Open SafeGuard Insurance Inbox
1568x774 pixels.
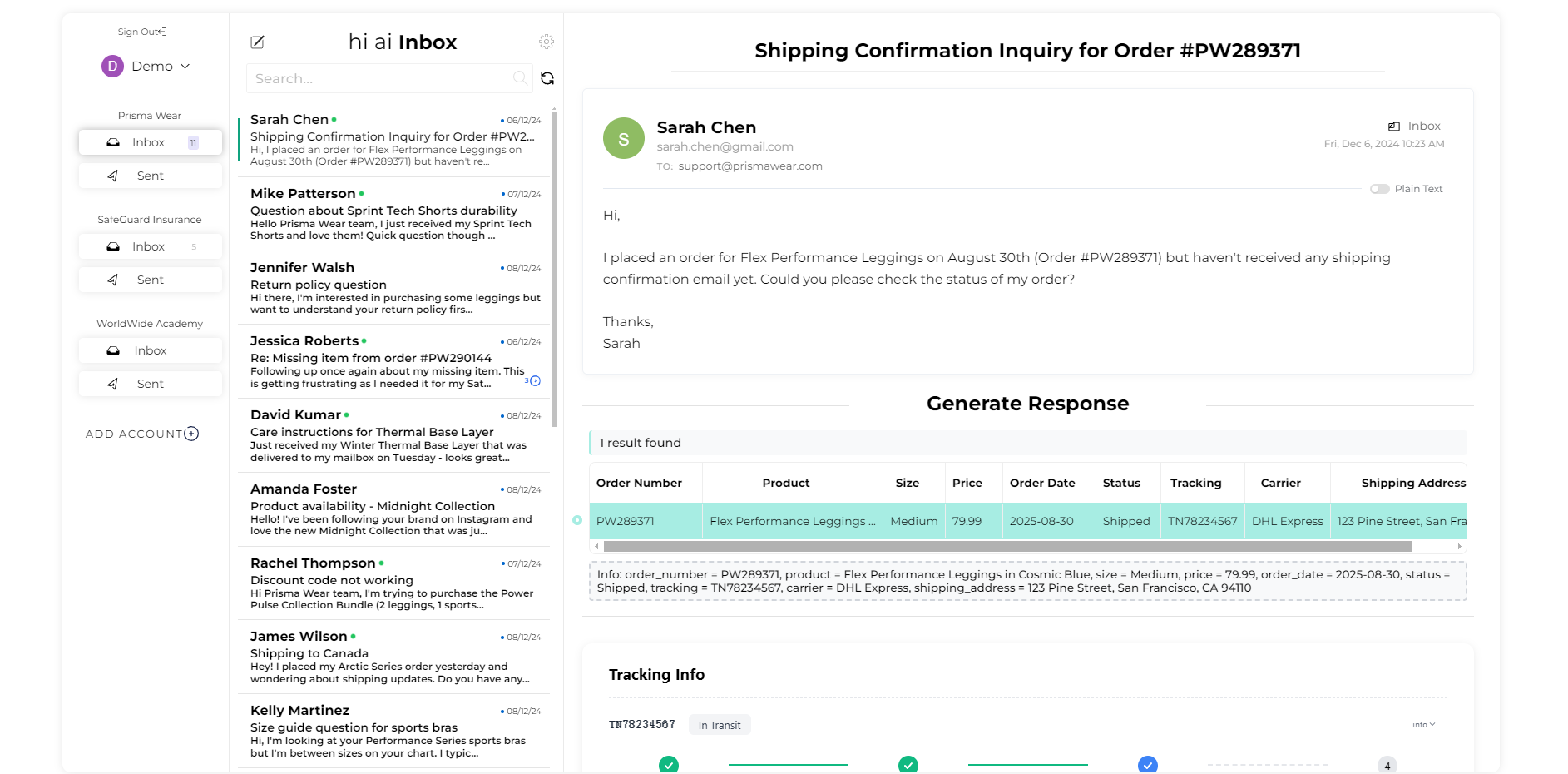coord(151,246)
